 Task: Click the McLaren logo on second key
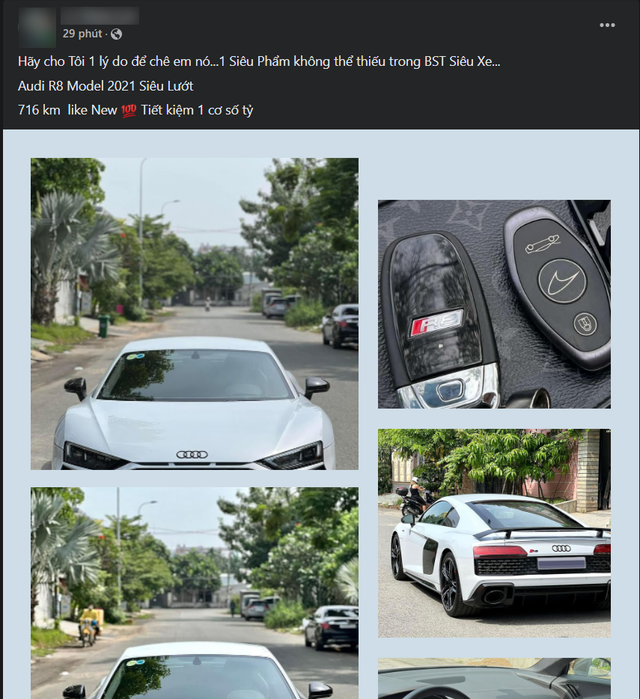[561, 280]
